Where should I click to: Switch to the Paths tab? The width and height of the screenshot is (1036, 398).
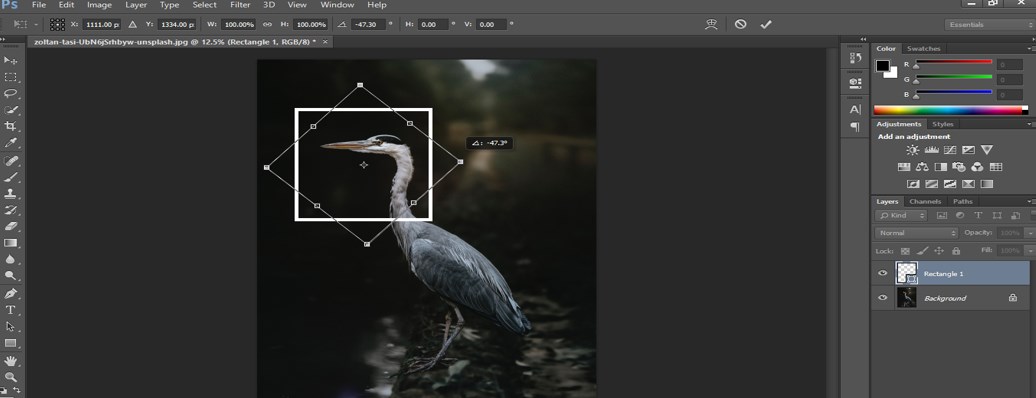963,202
